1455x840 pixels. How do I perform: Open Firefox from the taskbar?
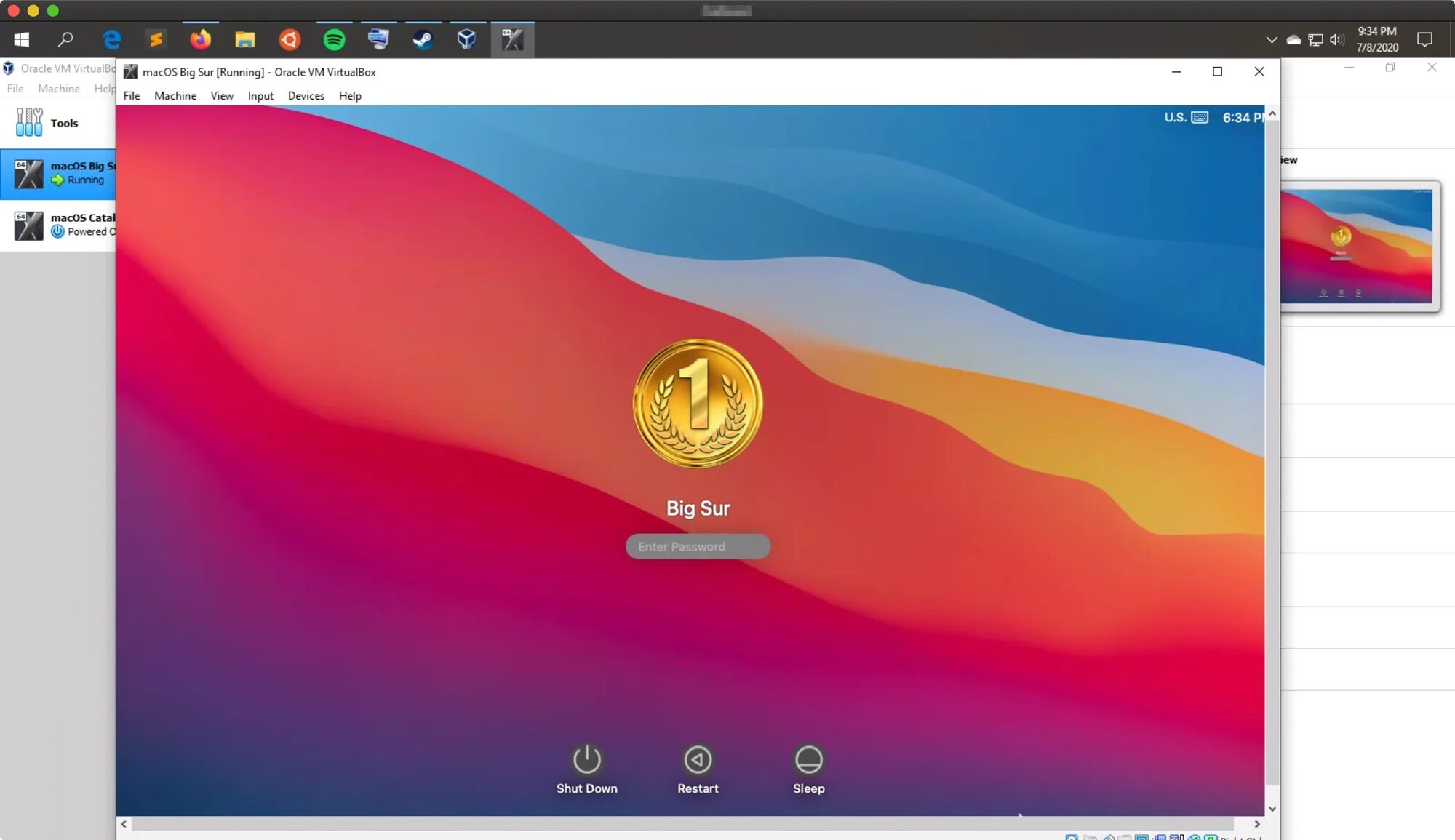coord(201,39)
